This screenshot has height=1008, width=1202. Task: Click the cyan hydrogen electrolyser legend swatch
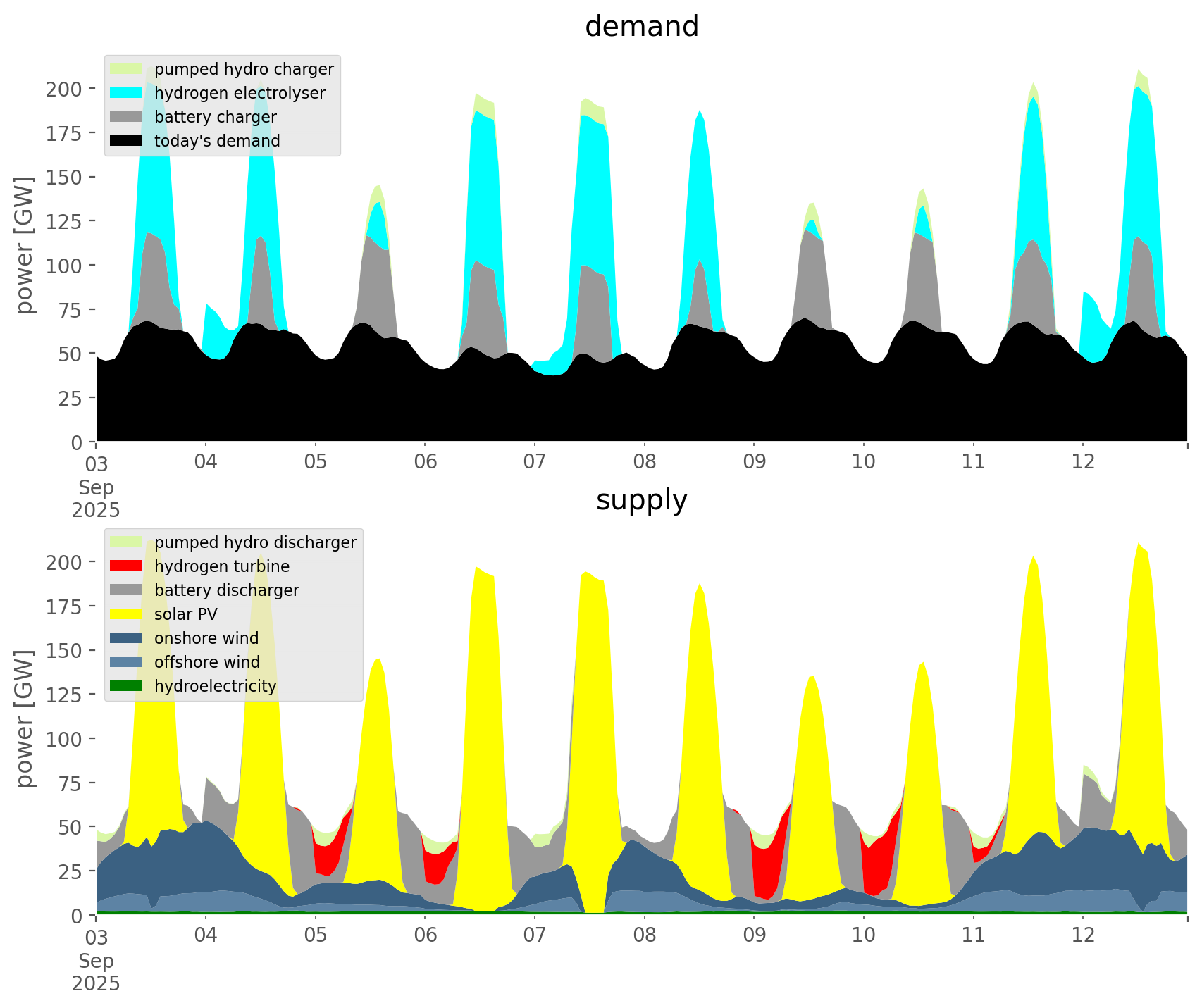pyautogui.click(x=126, y=93)
